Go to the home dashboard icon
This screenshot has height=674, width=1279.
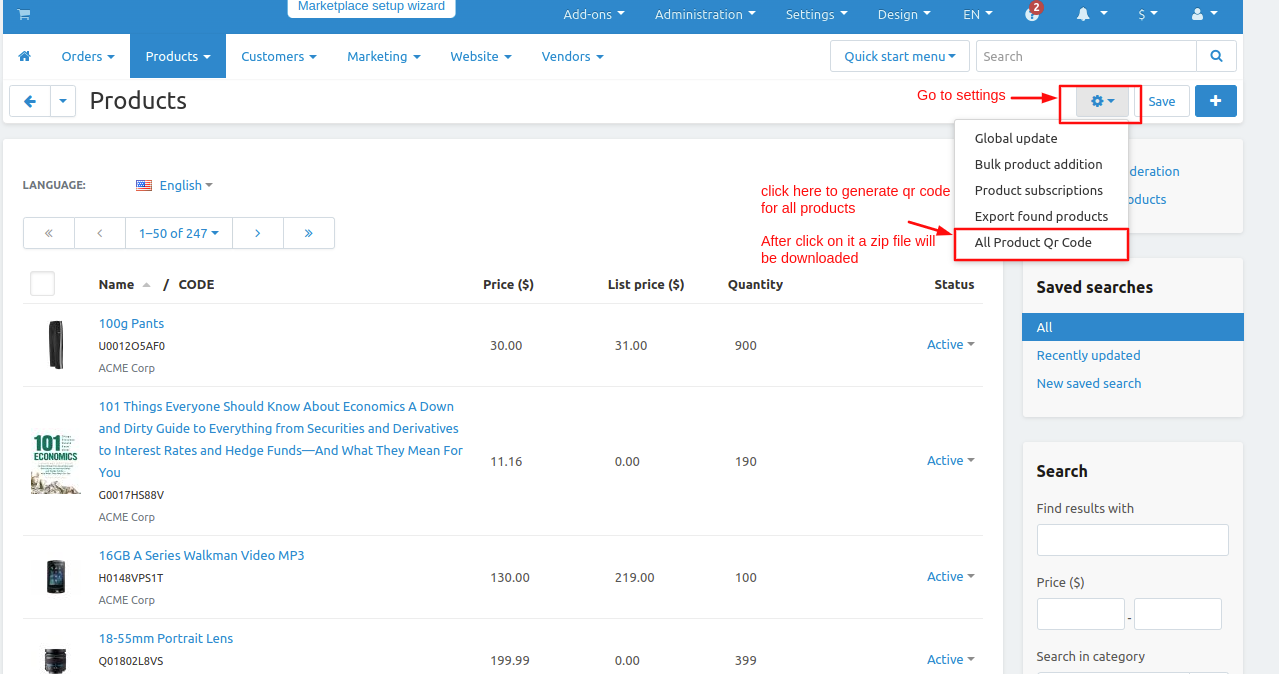25,56
